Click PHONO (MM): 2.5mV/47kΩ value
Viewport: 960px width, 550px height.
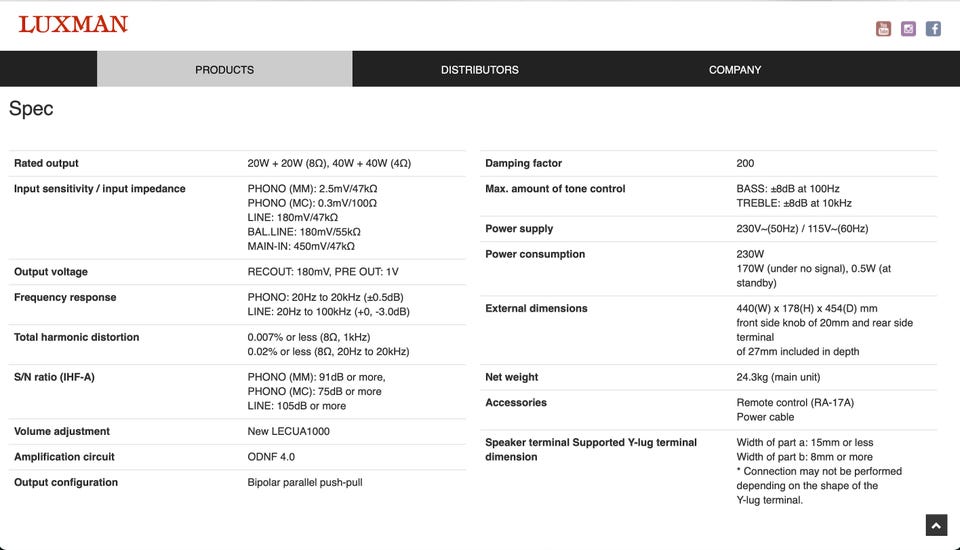tap(312, 189)
